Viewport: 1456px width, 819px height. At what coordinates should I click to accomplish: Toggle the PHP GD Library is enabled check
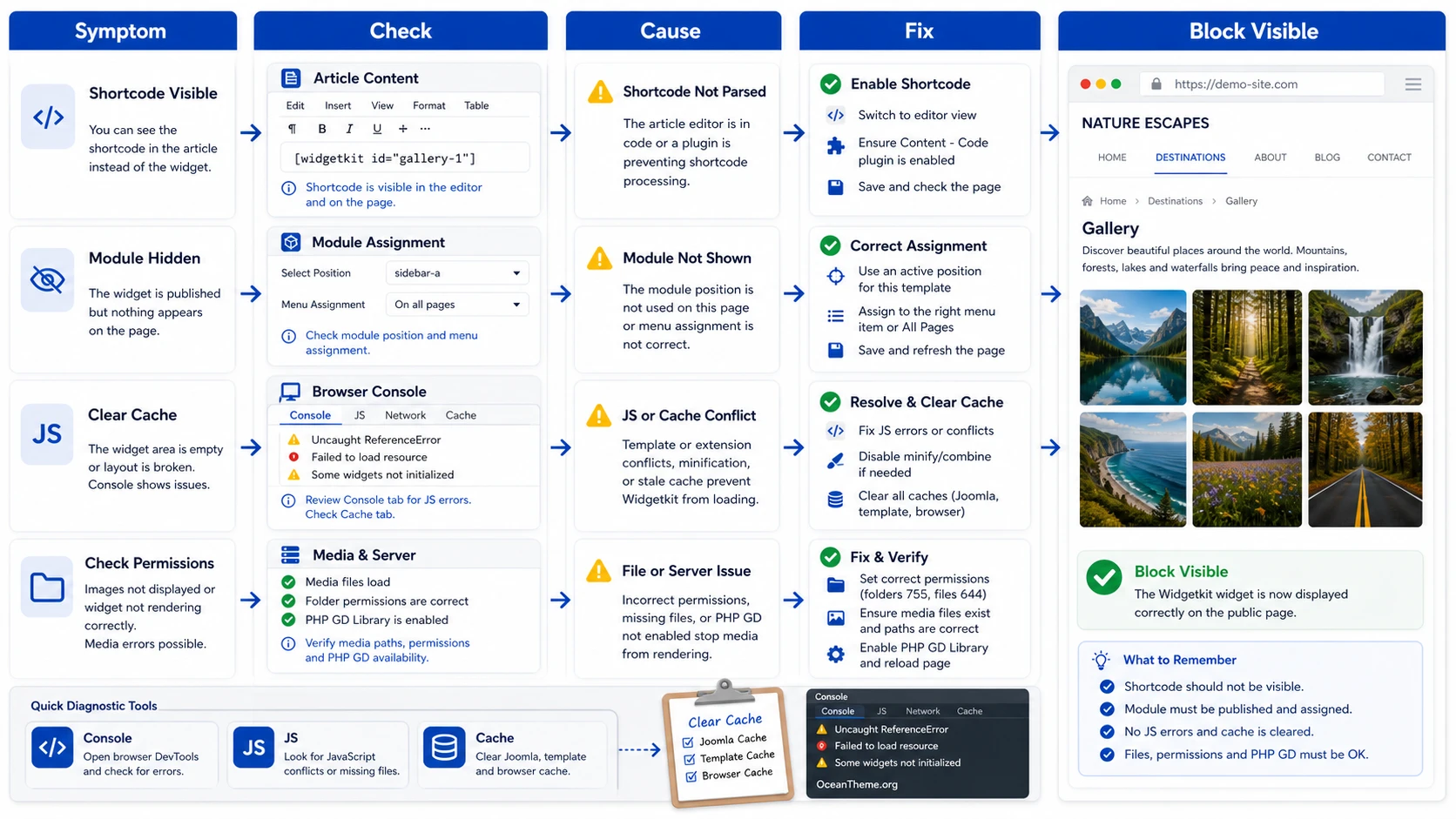pos(288,620)
